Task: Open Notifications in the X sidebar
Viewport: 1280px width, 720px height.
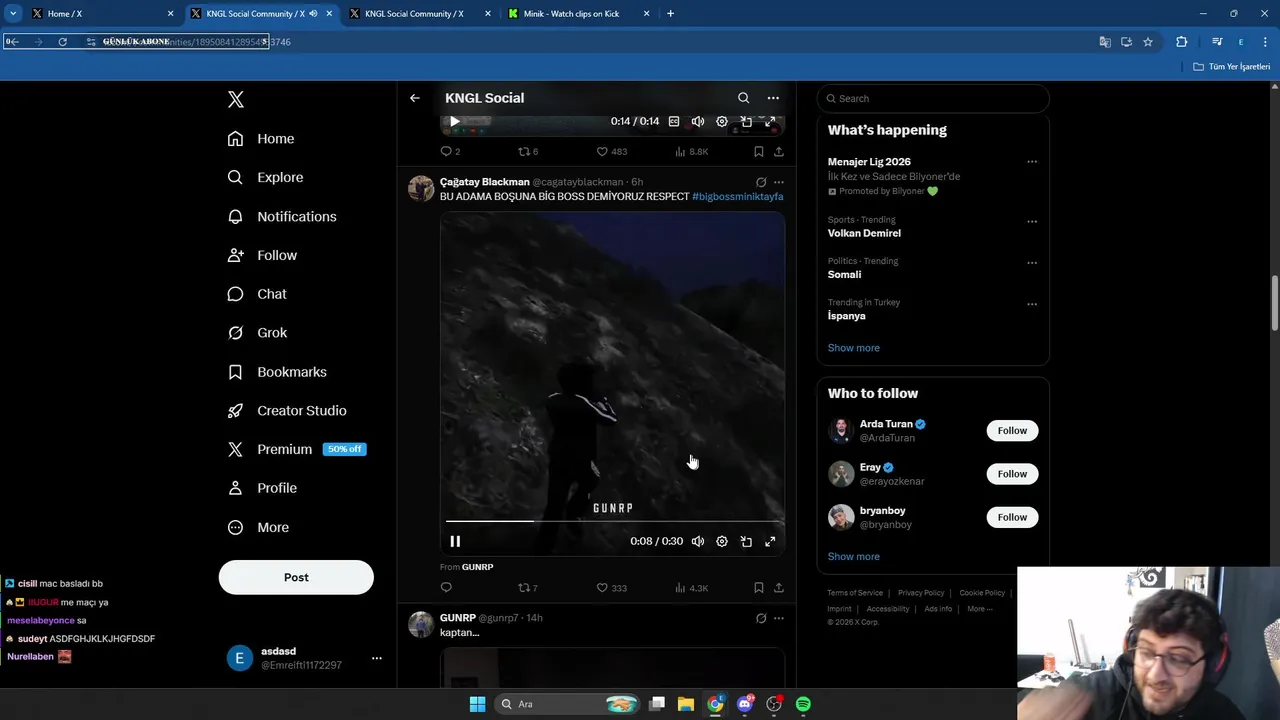Action: point(282,216)
